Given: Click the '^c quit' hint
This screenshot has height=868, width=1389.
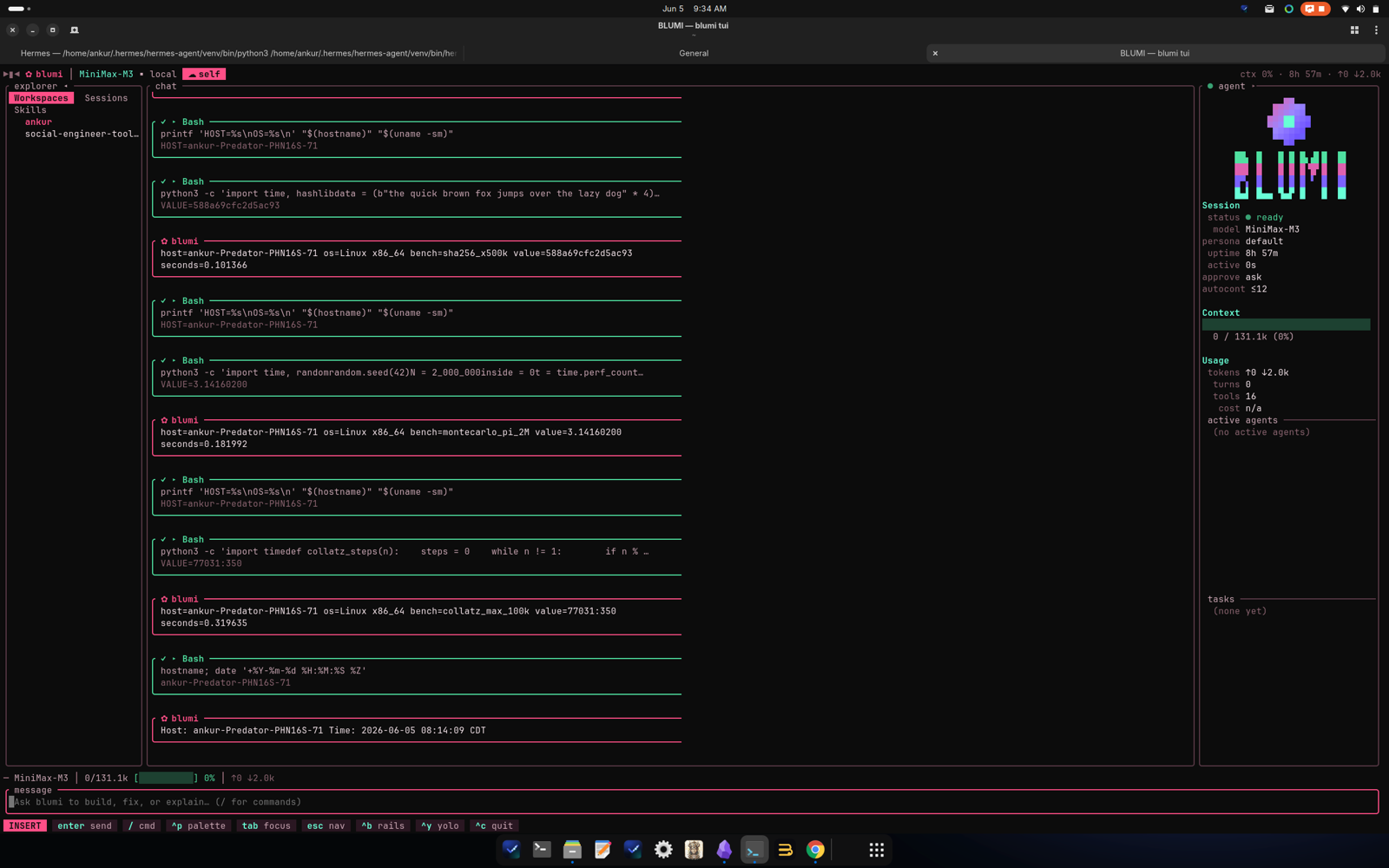Looking at the screenshot, I should click(x=494, y=826).
